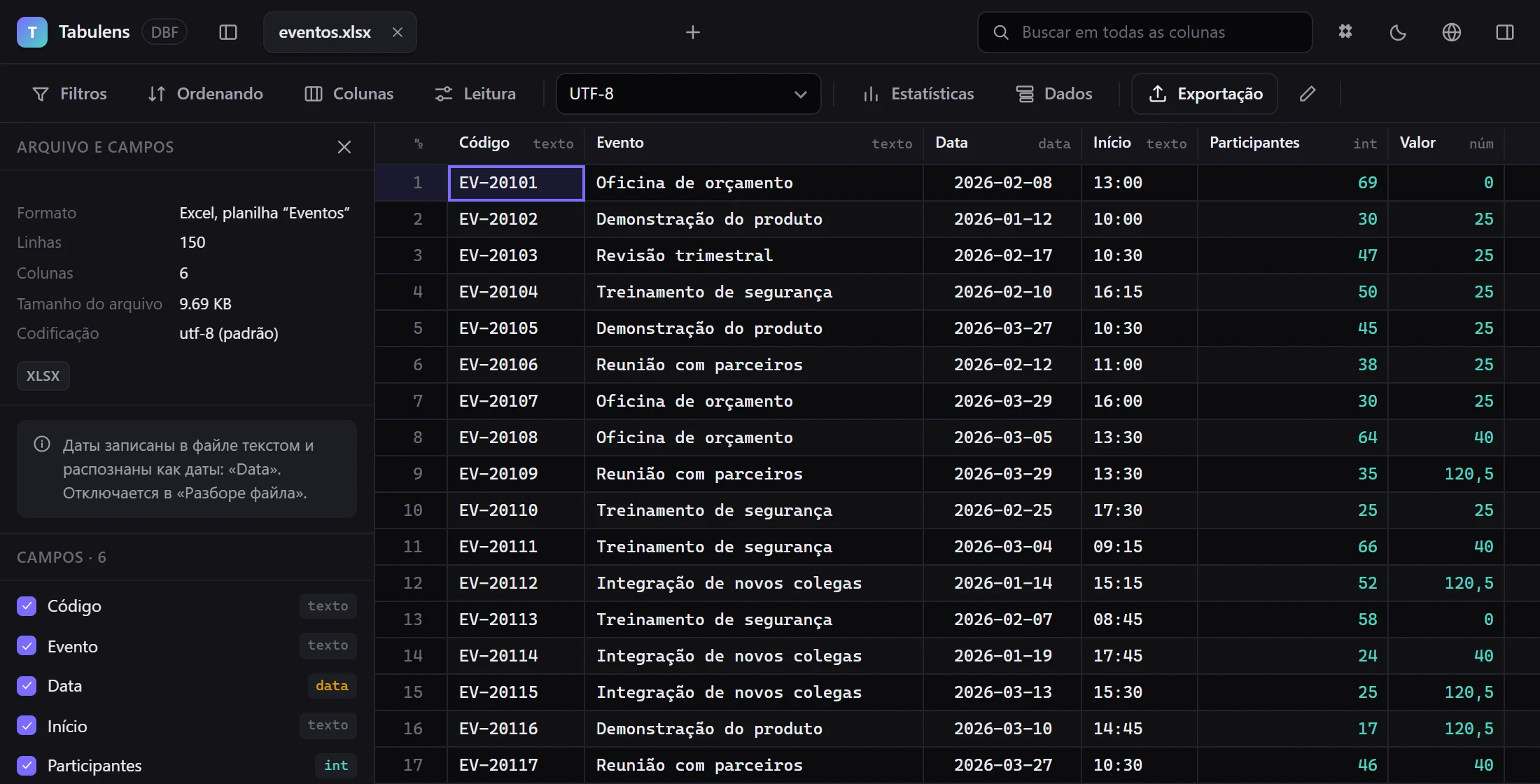
Task: Open the Leitura options
Action: click(475, 94)
